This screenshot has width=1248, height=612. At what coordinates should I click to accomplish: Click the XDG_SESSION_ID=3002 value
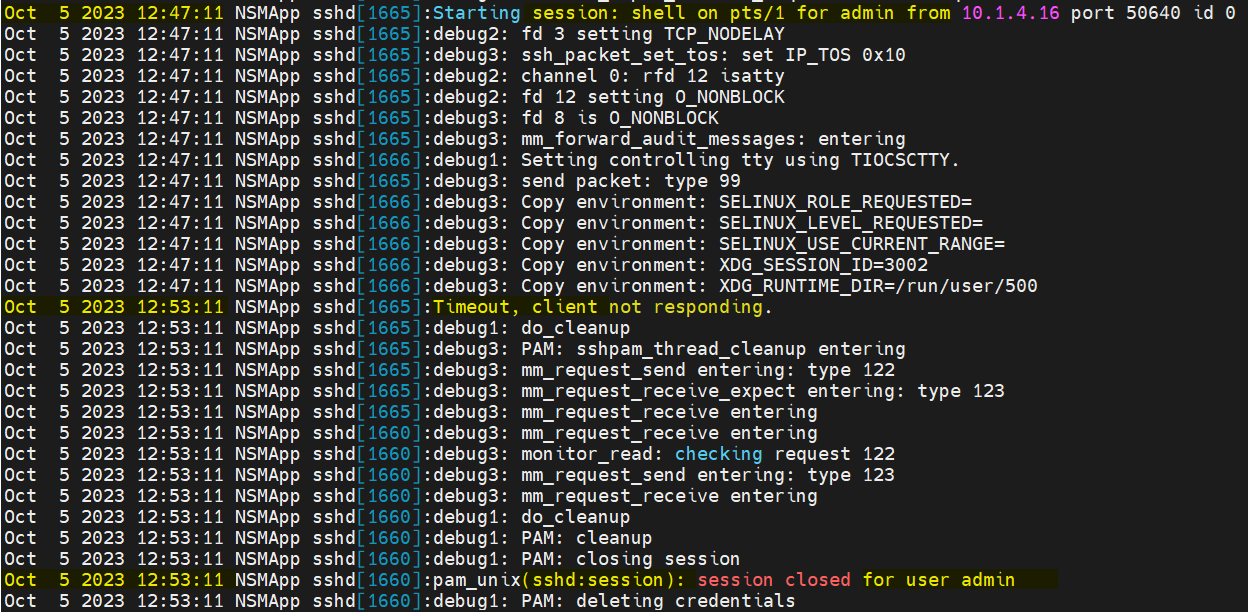[823, 265]
